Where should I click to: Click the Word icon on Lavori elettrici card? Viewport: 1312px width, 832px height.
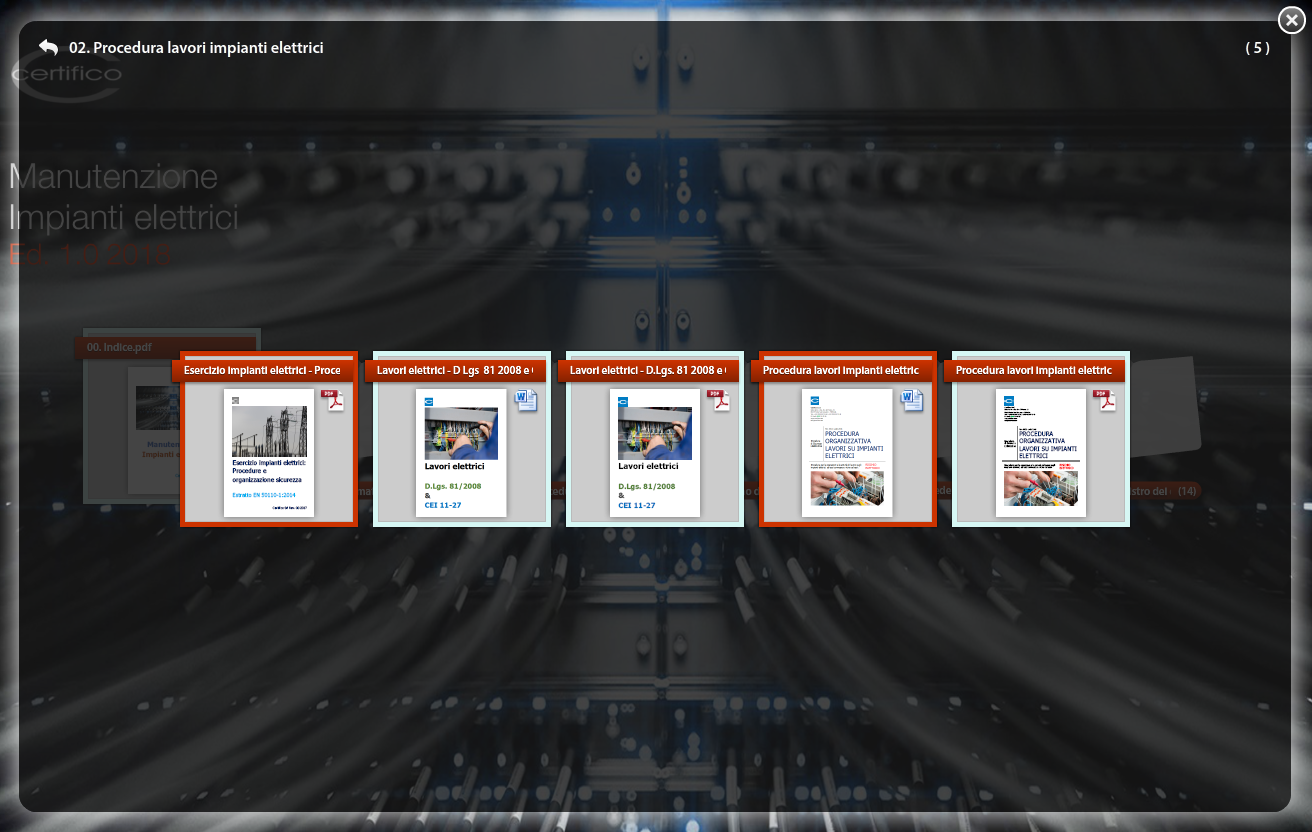[525, 401]
